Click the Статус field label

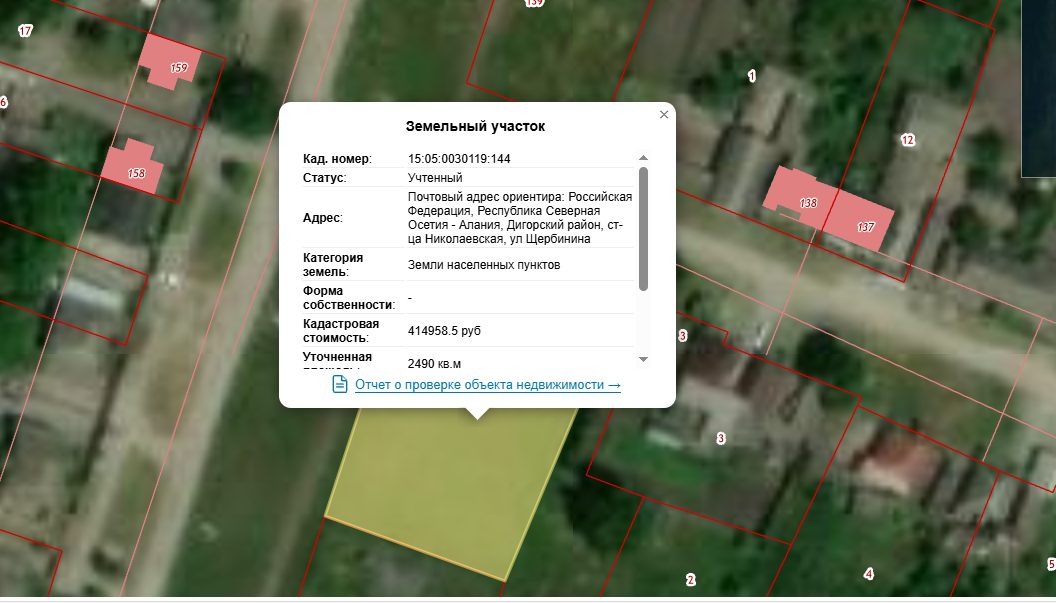325,178
